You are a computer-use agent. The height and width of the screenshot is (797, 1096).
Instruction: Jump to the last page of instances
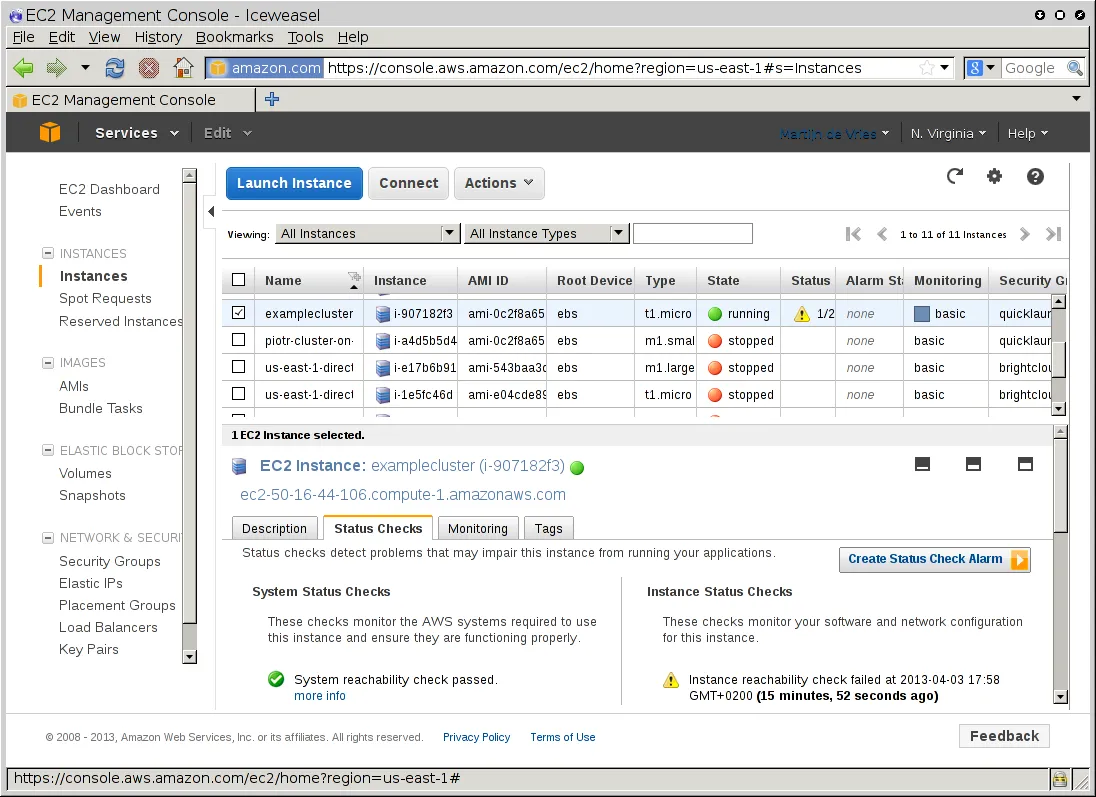[x=1053, y=234]
